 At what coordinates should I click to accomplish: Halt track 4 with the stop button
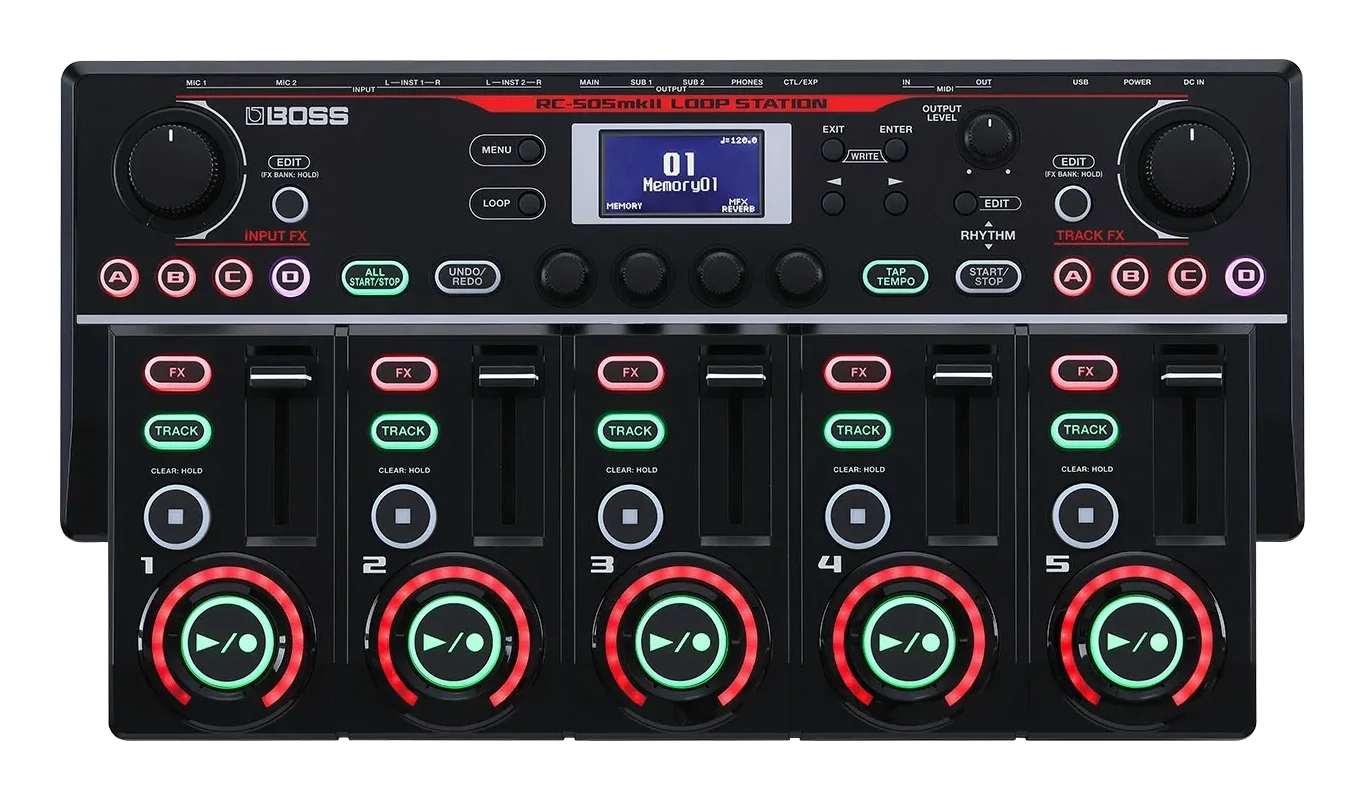(858, 516)
